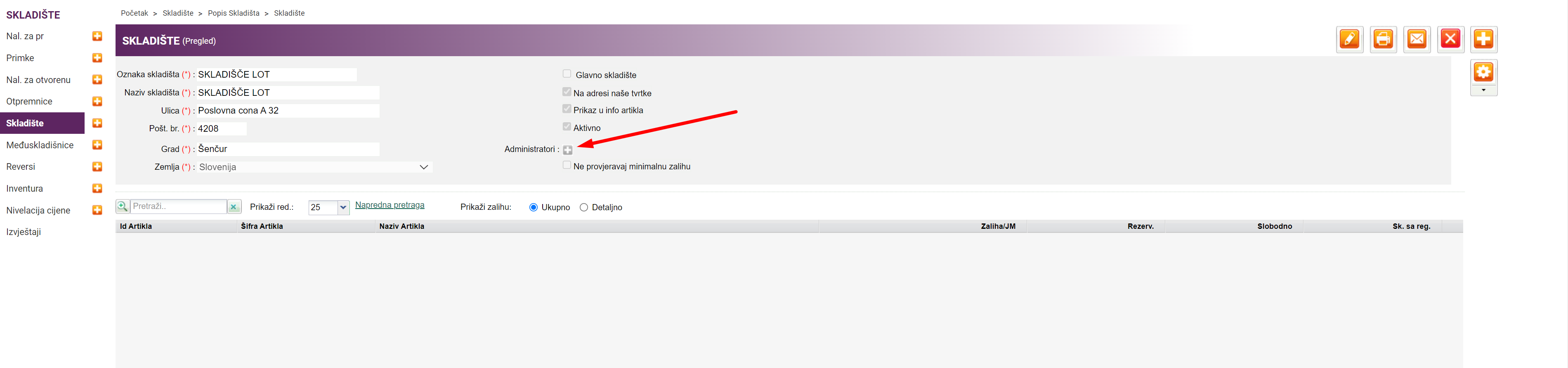1568x368 pixels.
Task: Click plus icon beside Otpremnice
Action: pyautogui.click(x=97, y=101)
